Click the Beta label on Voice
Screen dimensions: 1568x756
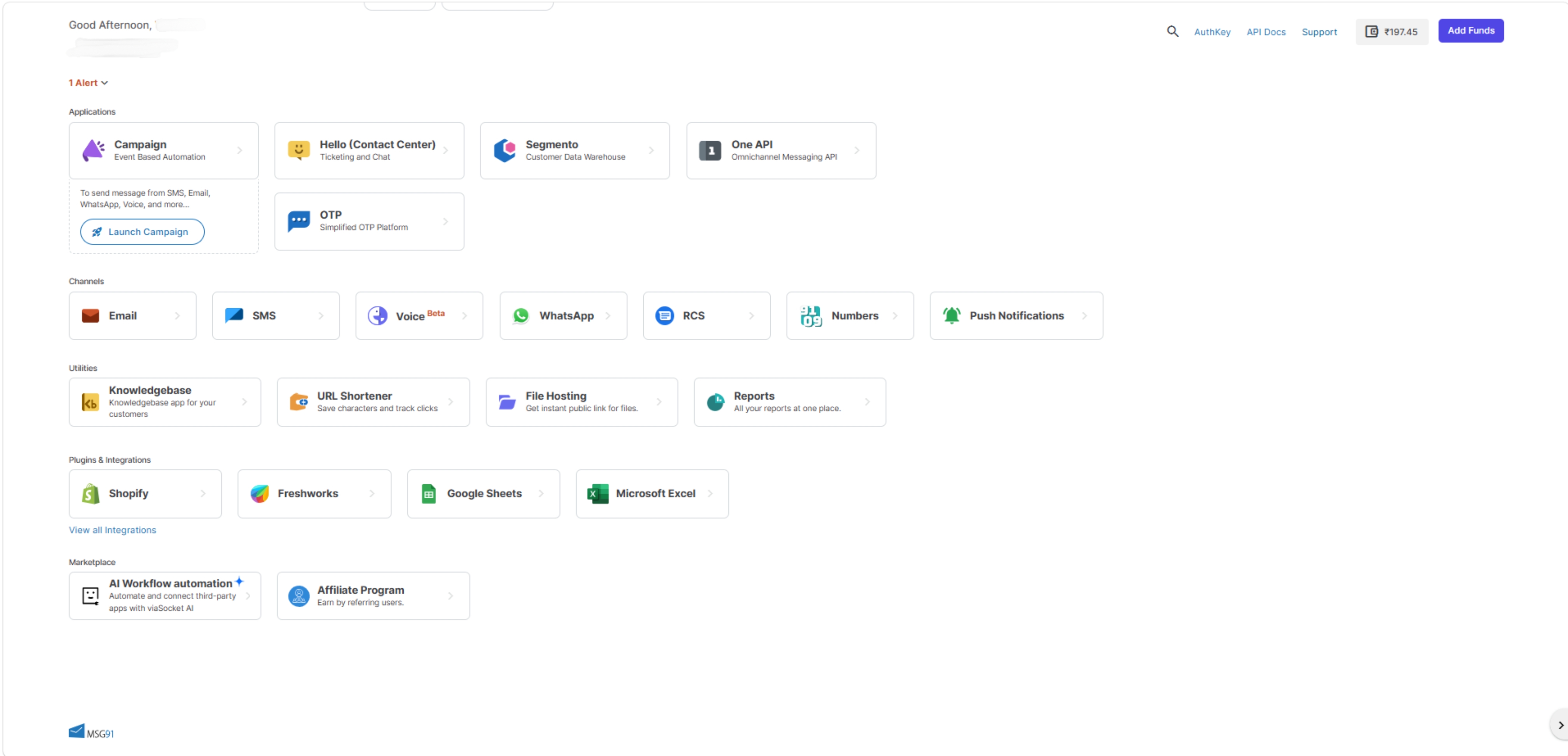pos(436,313)
